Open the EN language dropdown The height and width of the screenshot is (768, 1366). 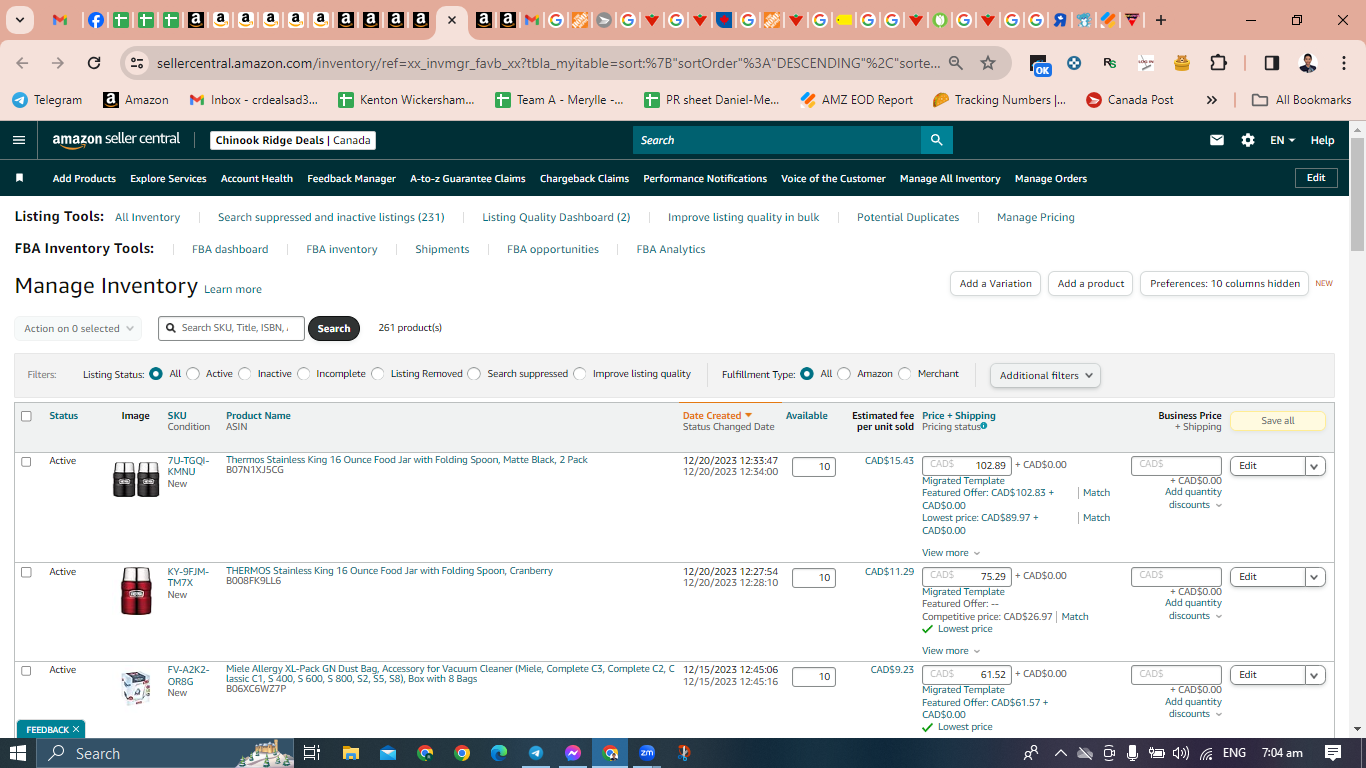tap(1283, 140)
